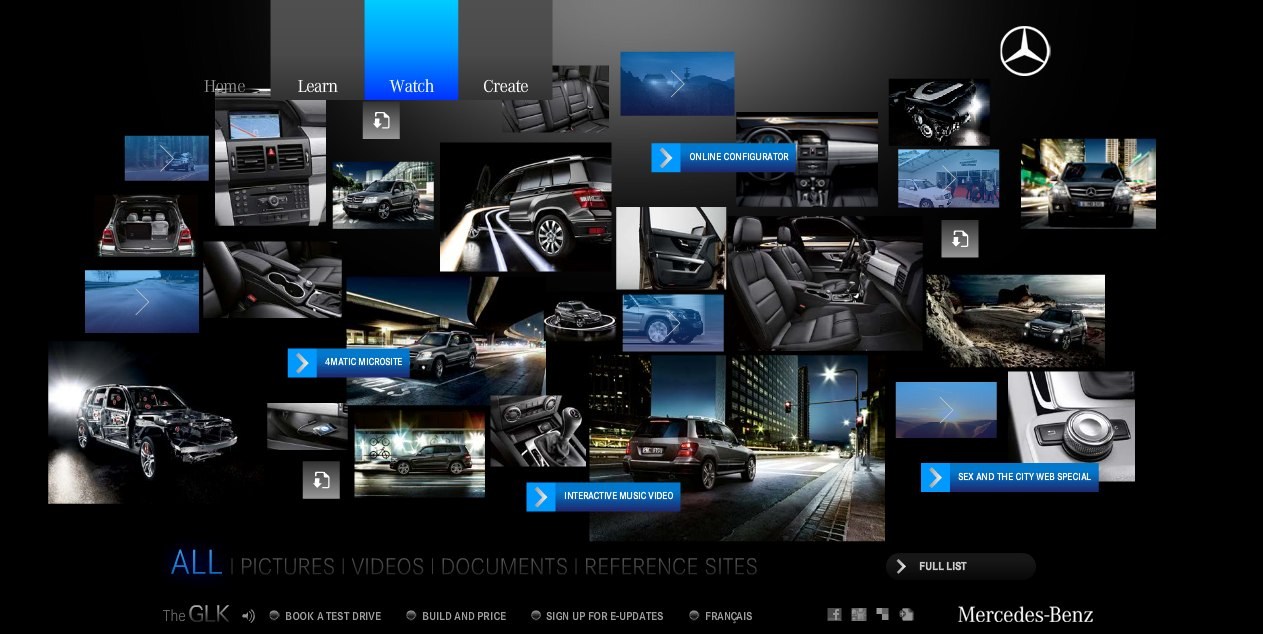Image resolution: width=1263 pixels, height=634 pixels.
Task: Bookmark the page with the Delicious icon
Action: pos(882,615)
